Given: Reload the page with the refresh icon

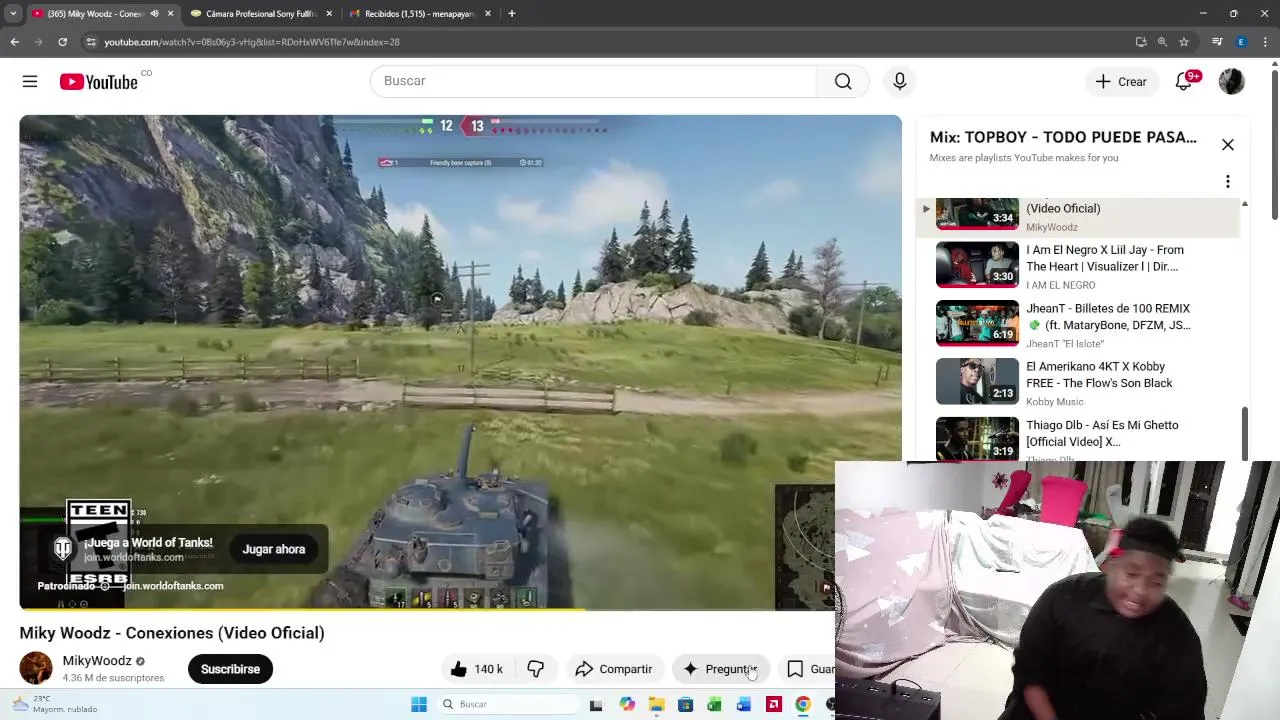Looking at the screenshot, I should click(x=62, y=42).
